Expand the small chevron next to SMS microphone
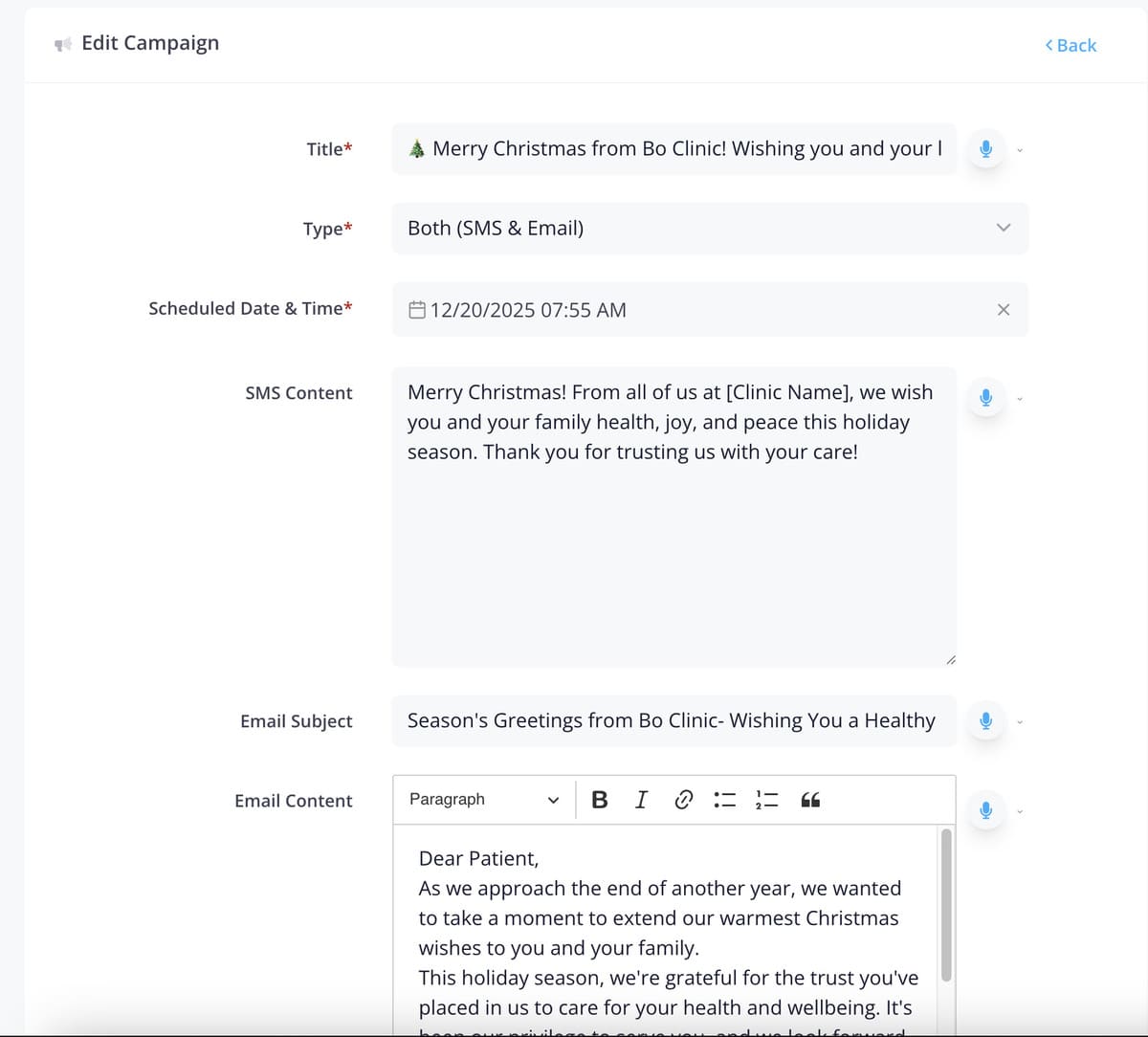 (x=1020, y=398)
